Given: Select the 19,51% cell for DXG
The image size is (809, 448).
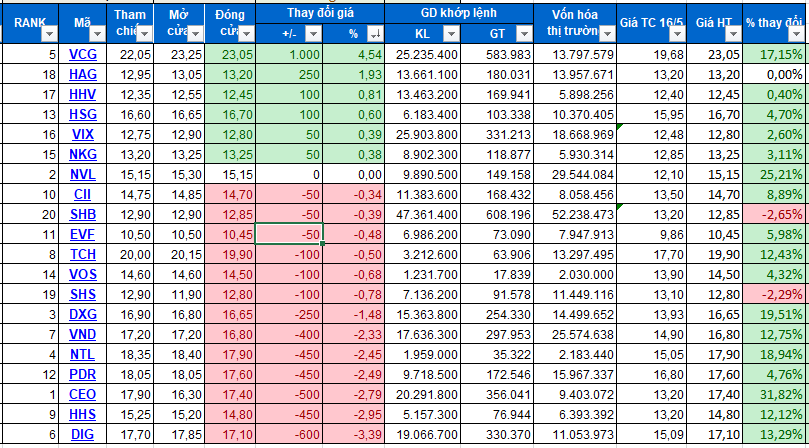Looking at the screenshot, I should (776, 315).
